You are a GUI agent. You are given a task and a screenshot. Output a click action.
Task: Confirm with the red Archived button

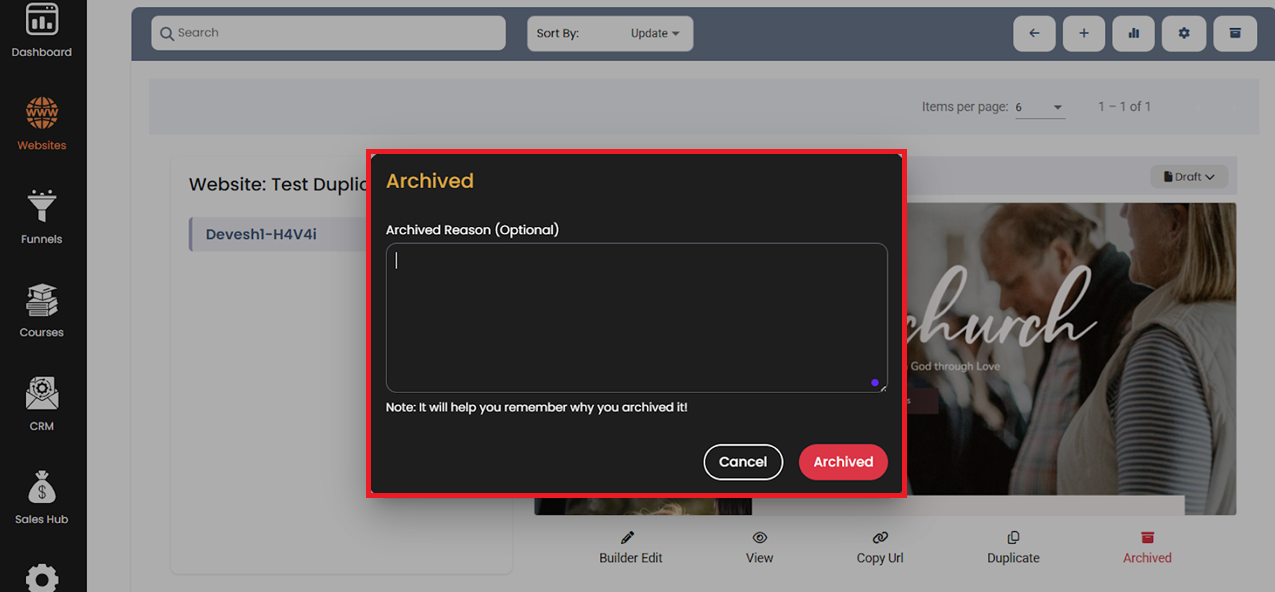pos(843,462)
